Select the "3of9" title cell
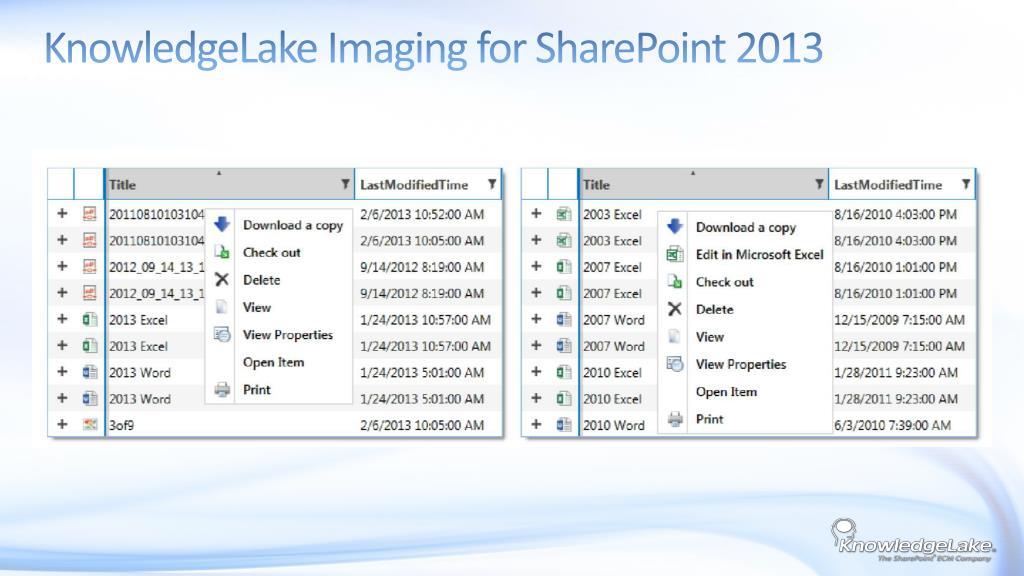Viewport: 1024px width, 576px height. point(121,425)
